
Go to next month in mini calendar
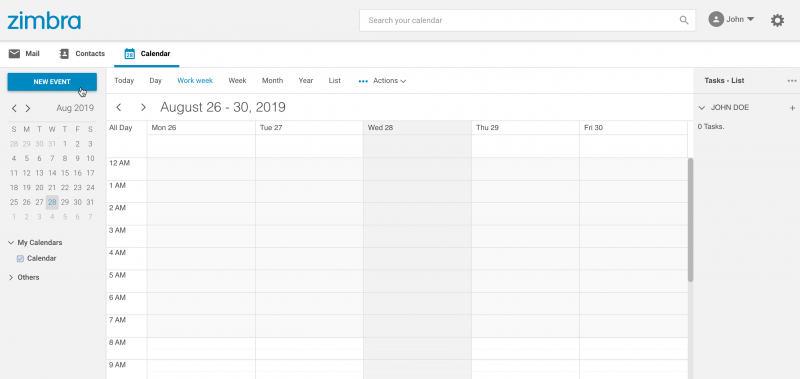[x=28, y=108]
